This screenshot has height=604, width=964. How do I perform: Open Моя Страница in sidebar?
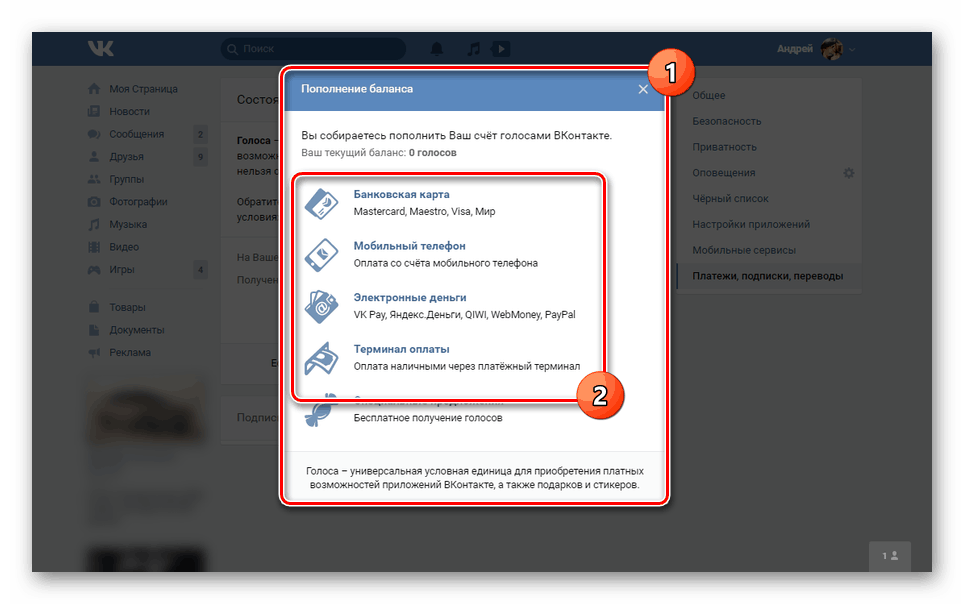point(143,89)
